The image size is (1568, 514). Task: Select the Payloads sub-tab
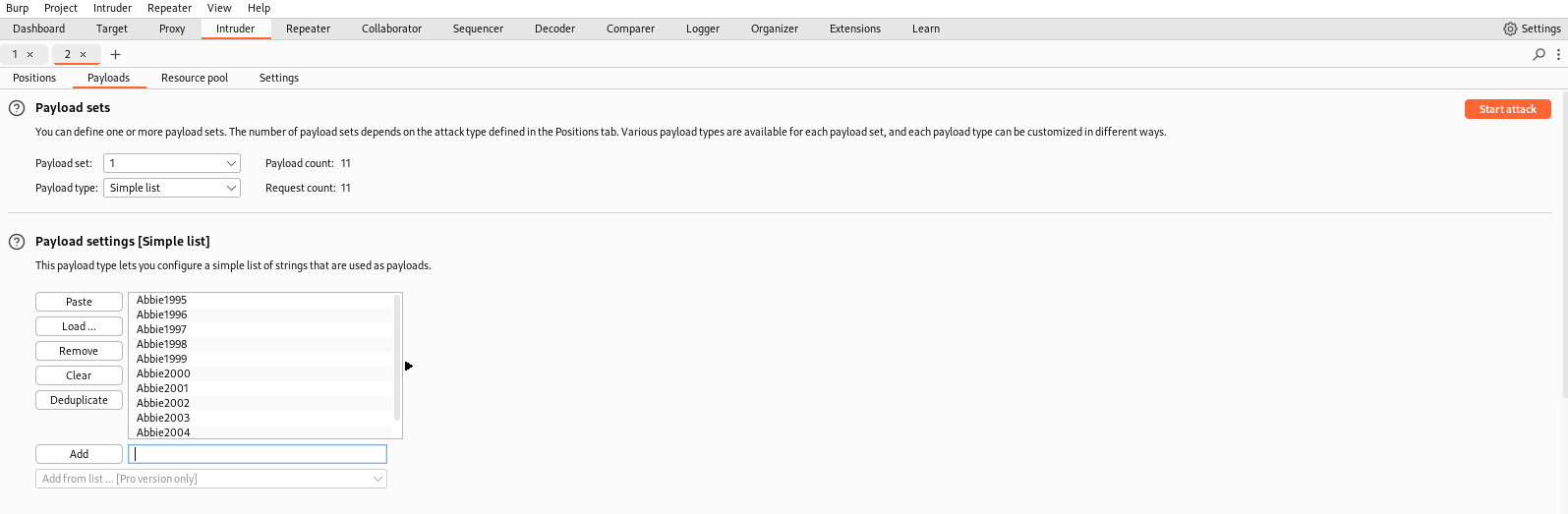(108, 78)
